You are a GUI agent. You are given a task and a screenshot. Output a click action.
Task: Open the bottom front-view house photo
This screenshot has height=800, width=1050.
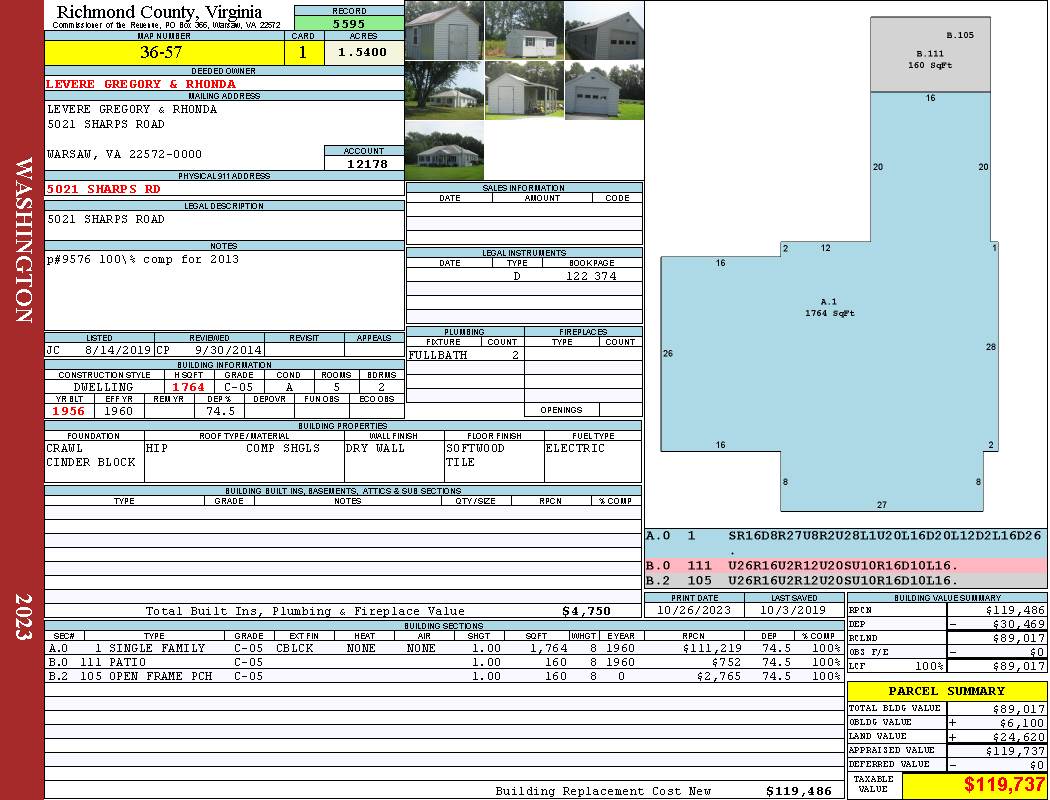tap(444, 150)
